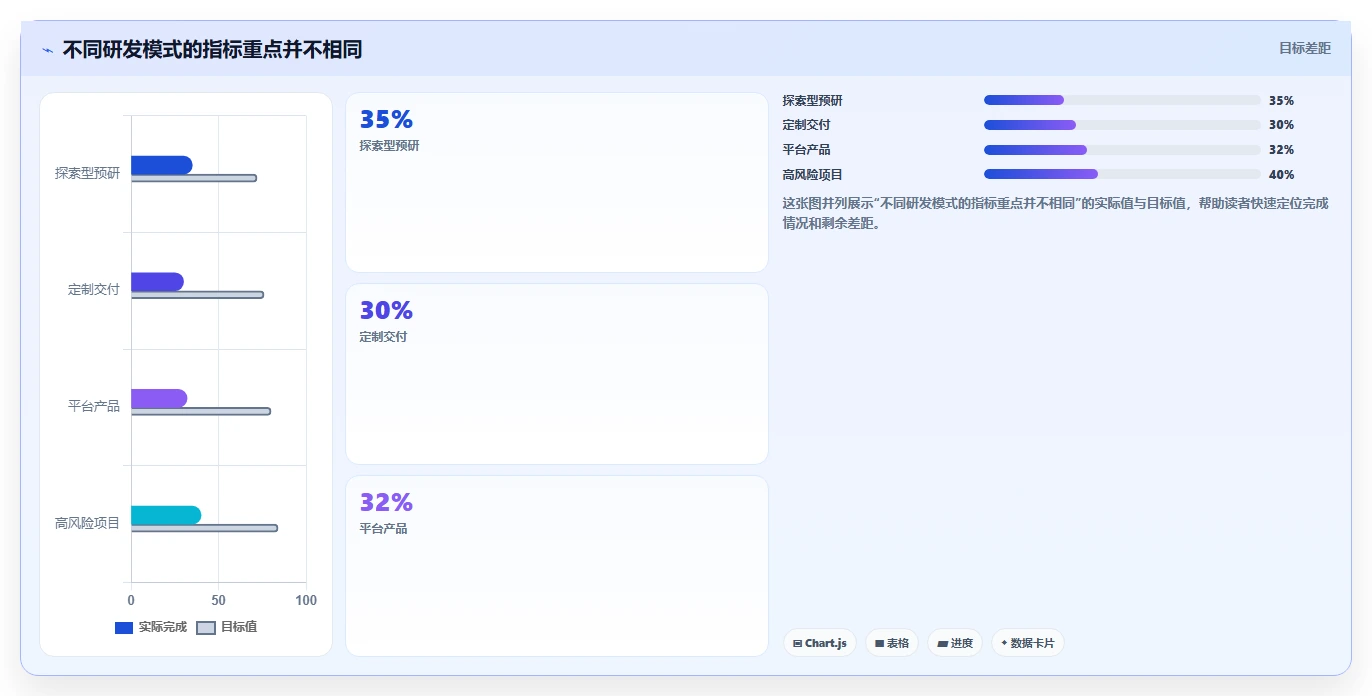The image size is (1372, 696).
Task: Click the 探索型预研 progress bar
Action: tap(1122, 100)
